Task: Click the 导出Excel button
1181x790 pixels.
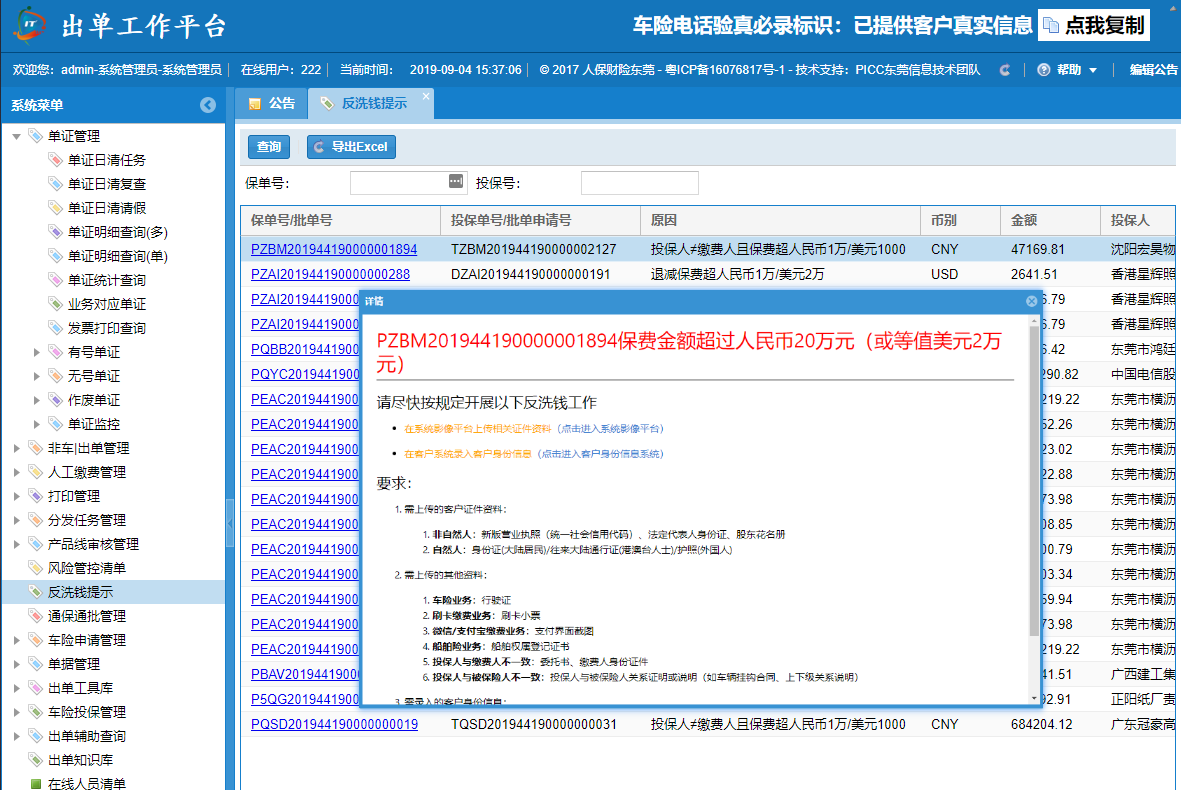Action: (351, 147)
